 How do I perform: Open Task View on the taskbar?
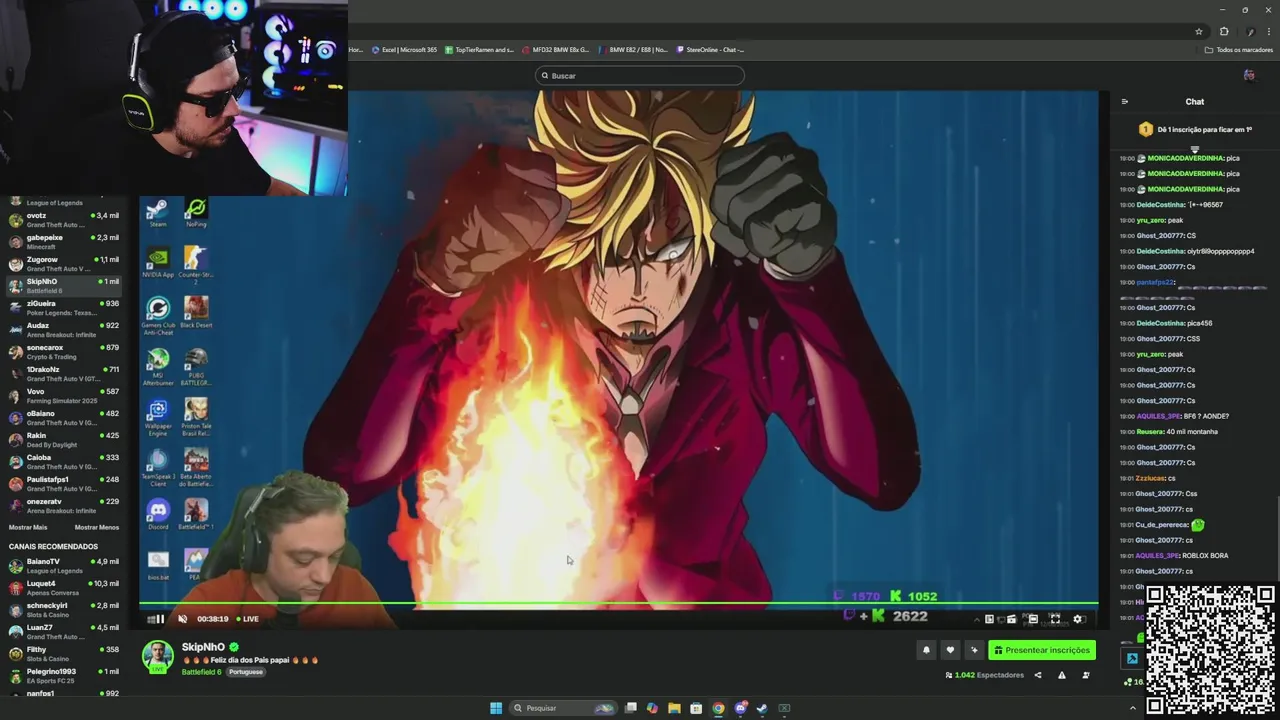click(x=631, y=708)
